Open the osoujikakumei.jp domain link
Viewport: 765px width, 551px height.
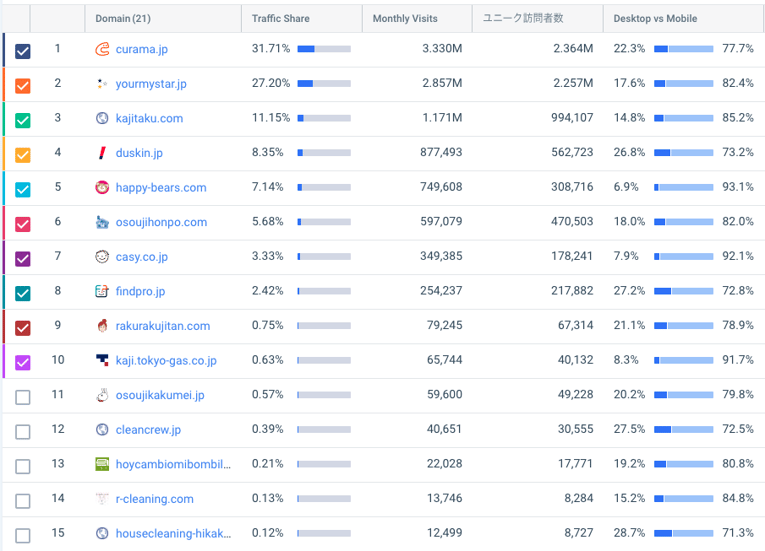(x=160, y=395)
